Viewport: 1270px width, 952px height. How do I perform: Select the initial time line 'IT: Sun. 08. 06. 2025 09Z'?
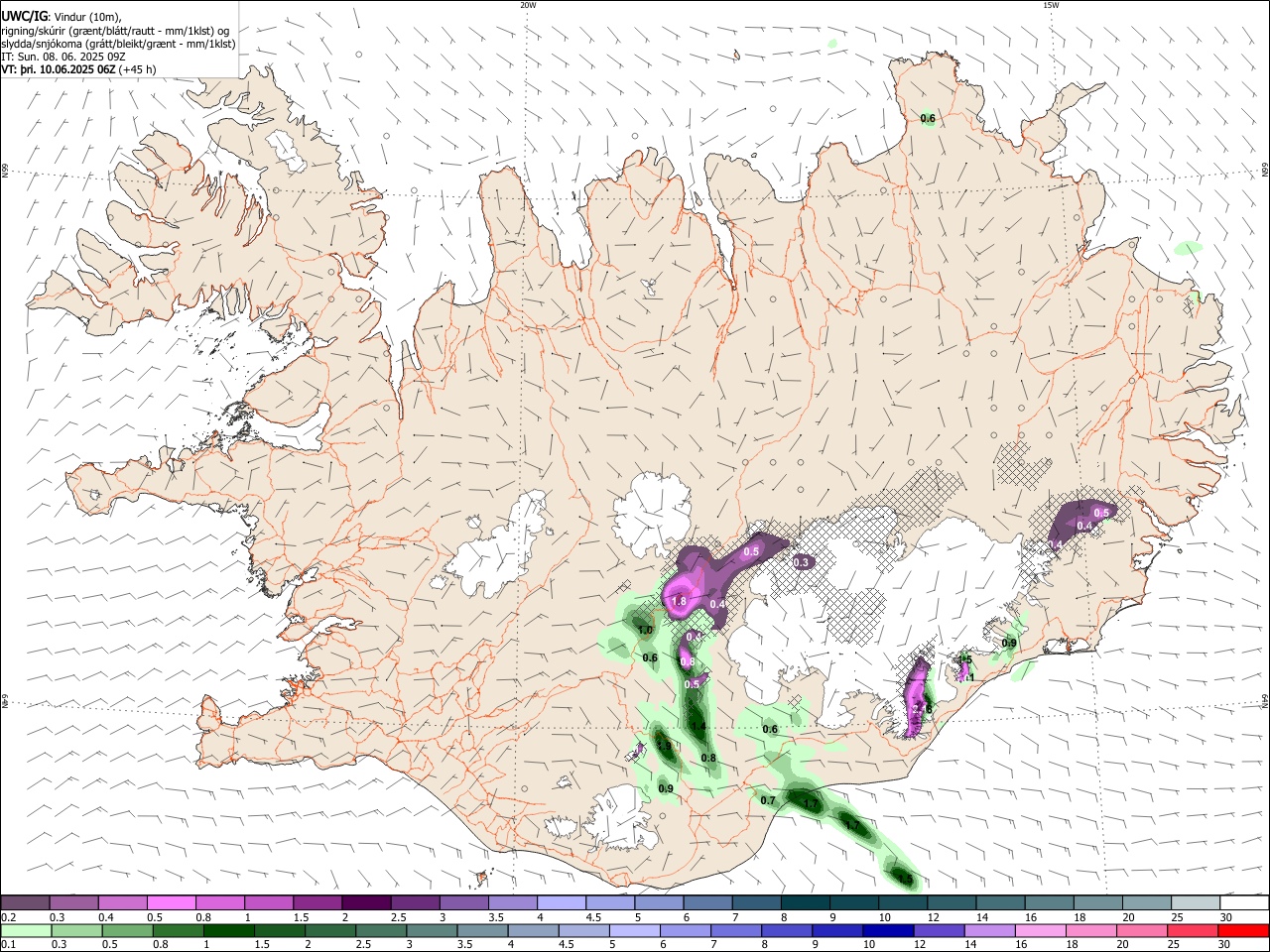64,57
